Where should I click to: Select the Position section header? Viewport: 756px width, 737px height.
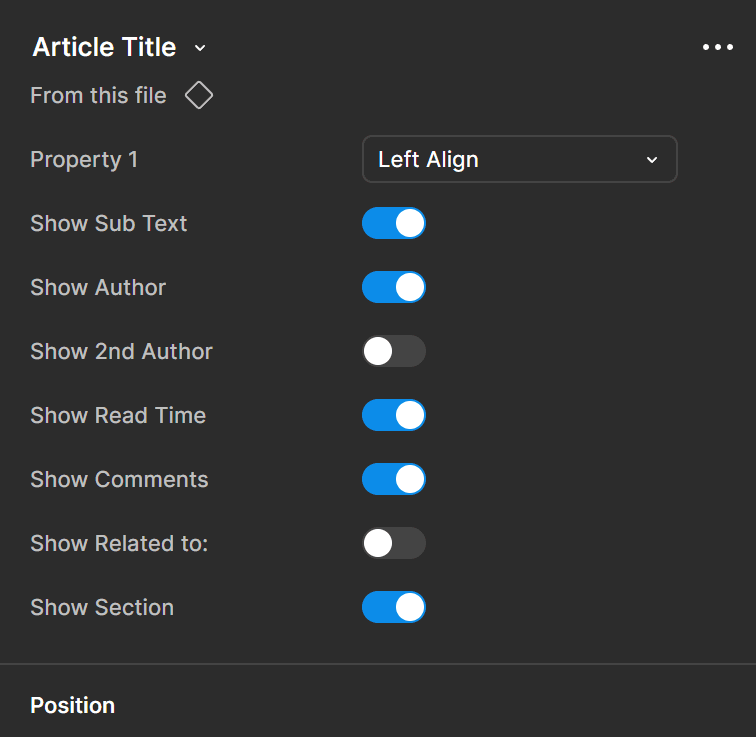pyautogui.click(x=73, y=705)
